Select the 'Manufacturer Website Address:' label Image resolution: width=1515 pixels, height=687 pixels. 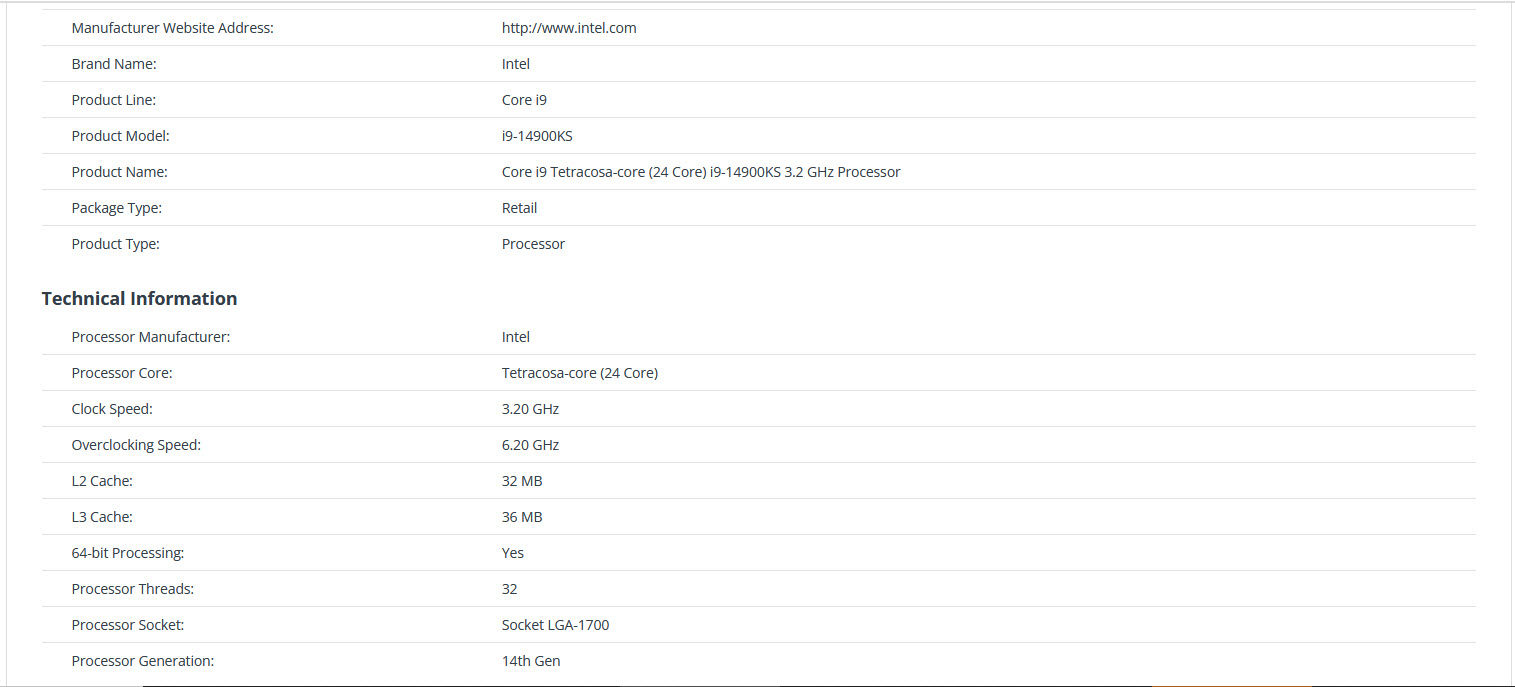[173, 28]
